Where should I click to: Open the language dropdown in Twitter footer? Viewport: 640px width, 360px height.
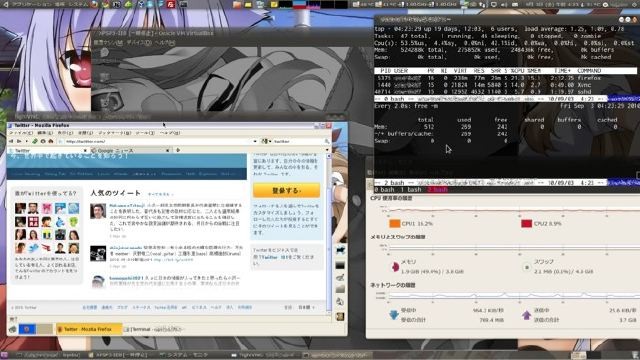pyautogui.click(x=306, y=307)
